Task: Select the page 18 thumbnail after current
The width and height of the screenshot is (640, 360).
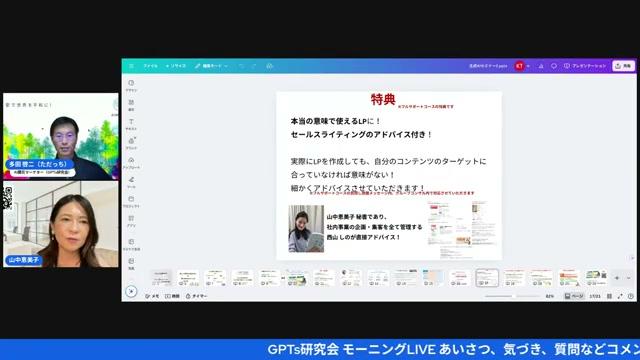Action: [x=514, y=278]
